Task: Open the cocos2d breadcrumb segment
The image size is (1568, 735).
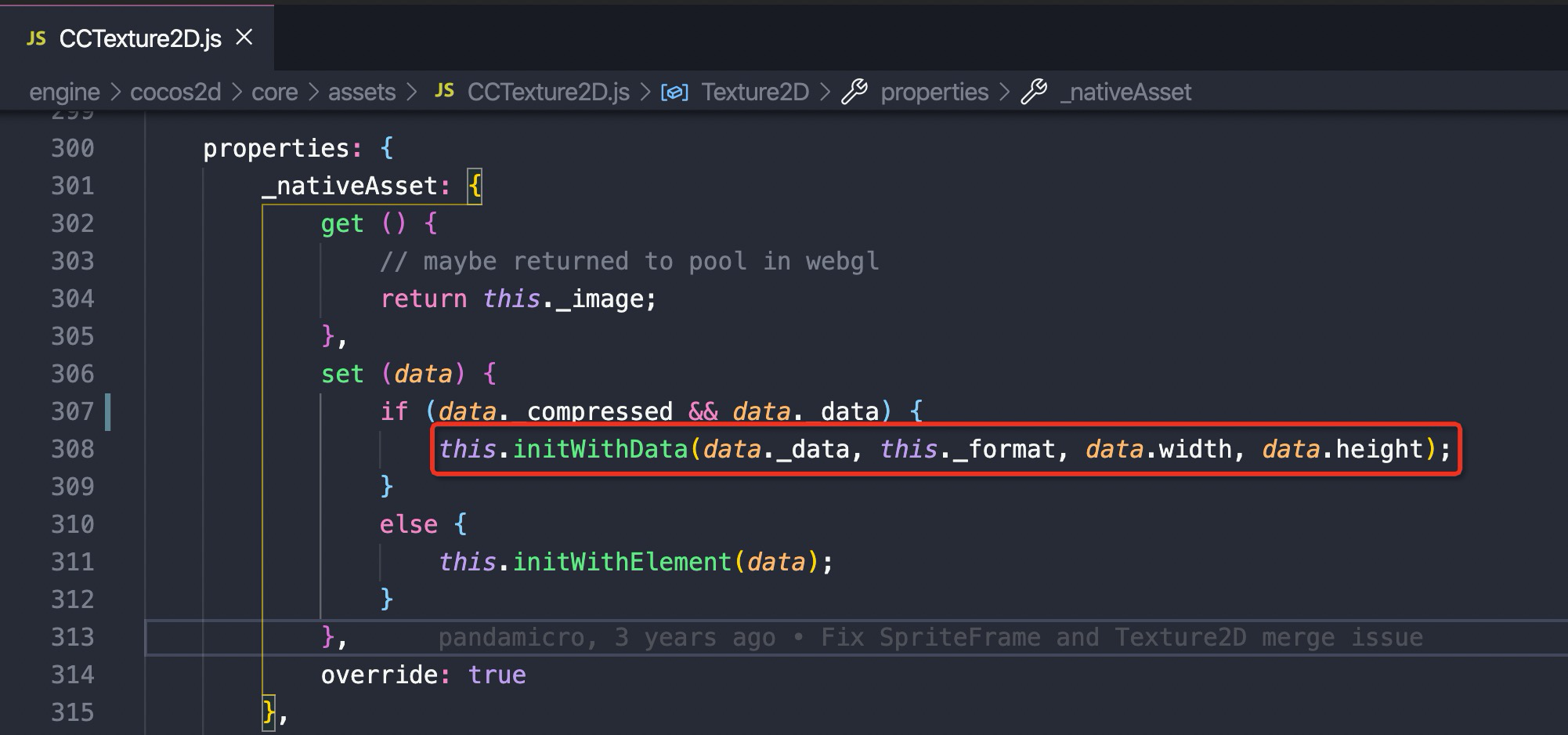Action: [175, 92]
